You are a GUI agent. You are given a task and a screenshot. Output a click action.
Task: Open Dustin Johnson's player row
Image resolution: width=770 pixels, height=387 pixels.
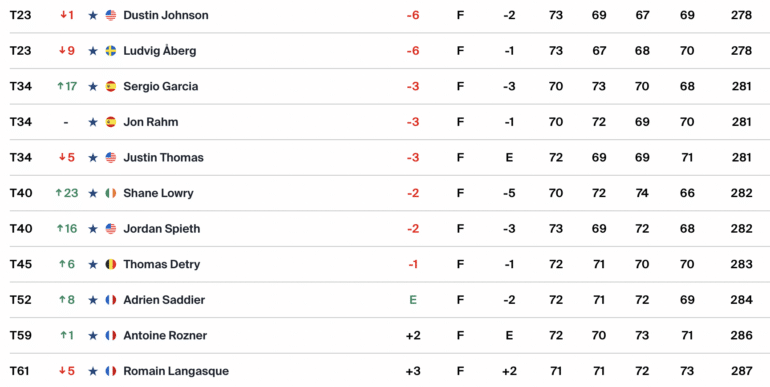385,15
